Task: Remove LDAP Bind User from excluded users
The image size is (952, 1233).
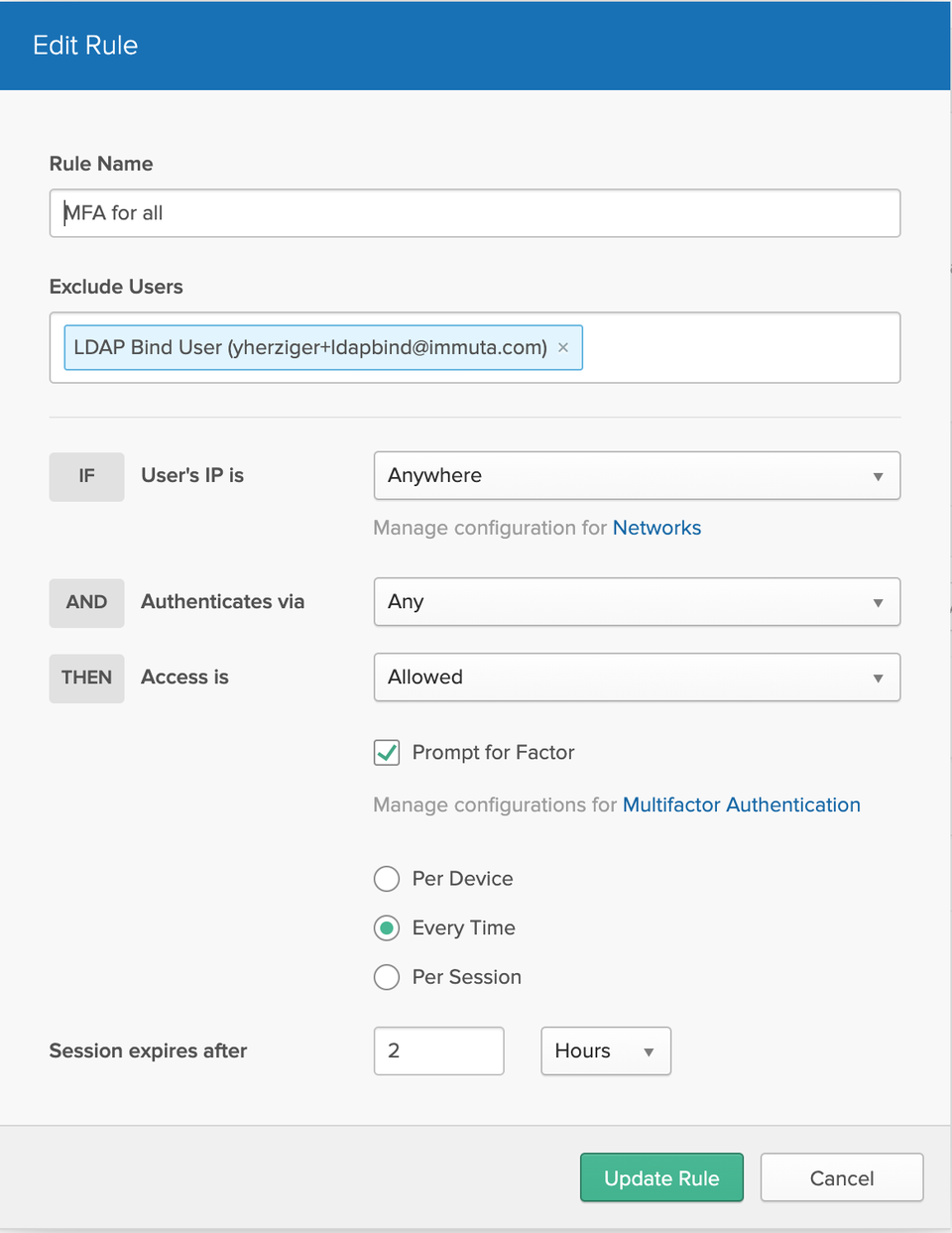Action: pos(563,347)
